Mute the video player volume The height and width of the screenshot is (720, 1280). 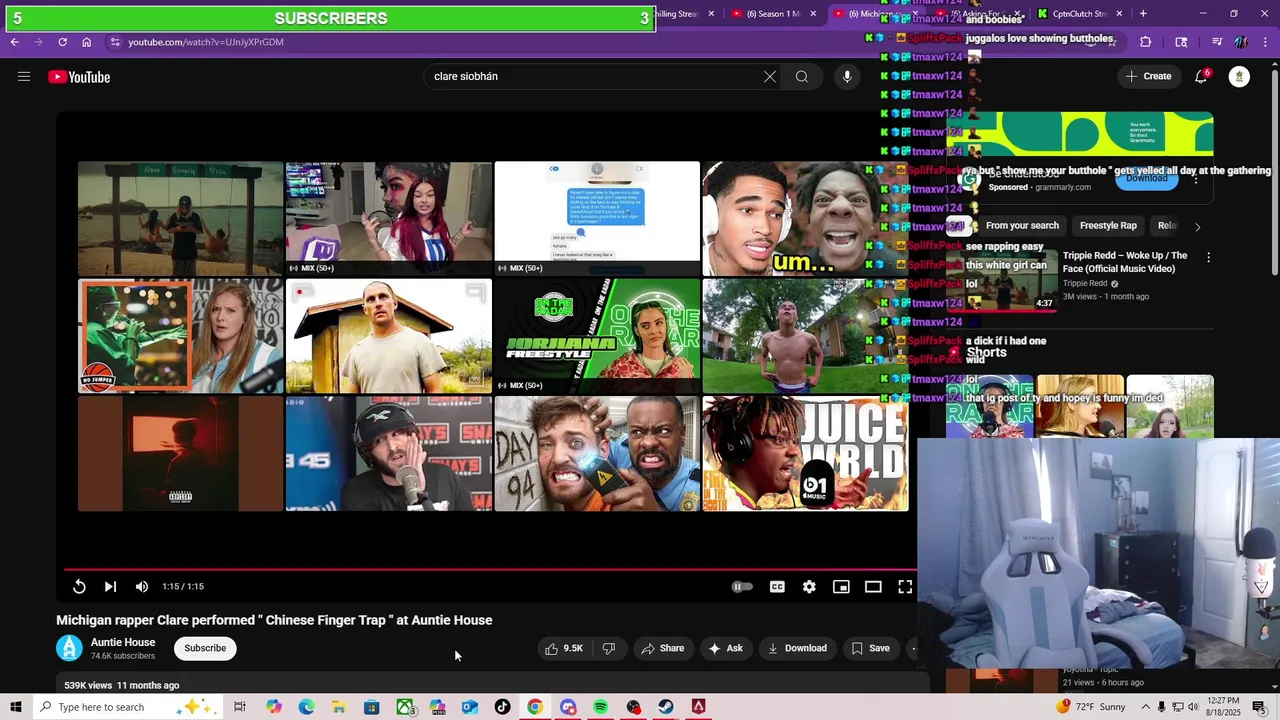pos(142,587)
